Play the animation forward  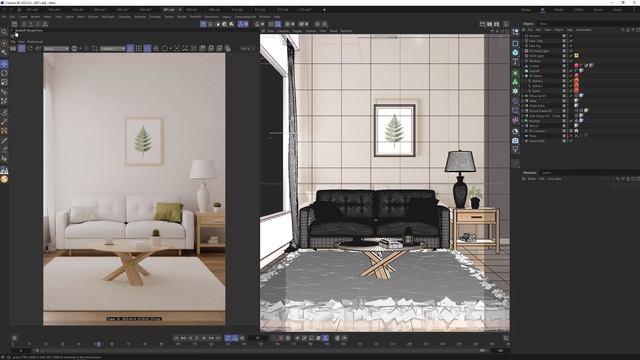[197, 338]
